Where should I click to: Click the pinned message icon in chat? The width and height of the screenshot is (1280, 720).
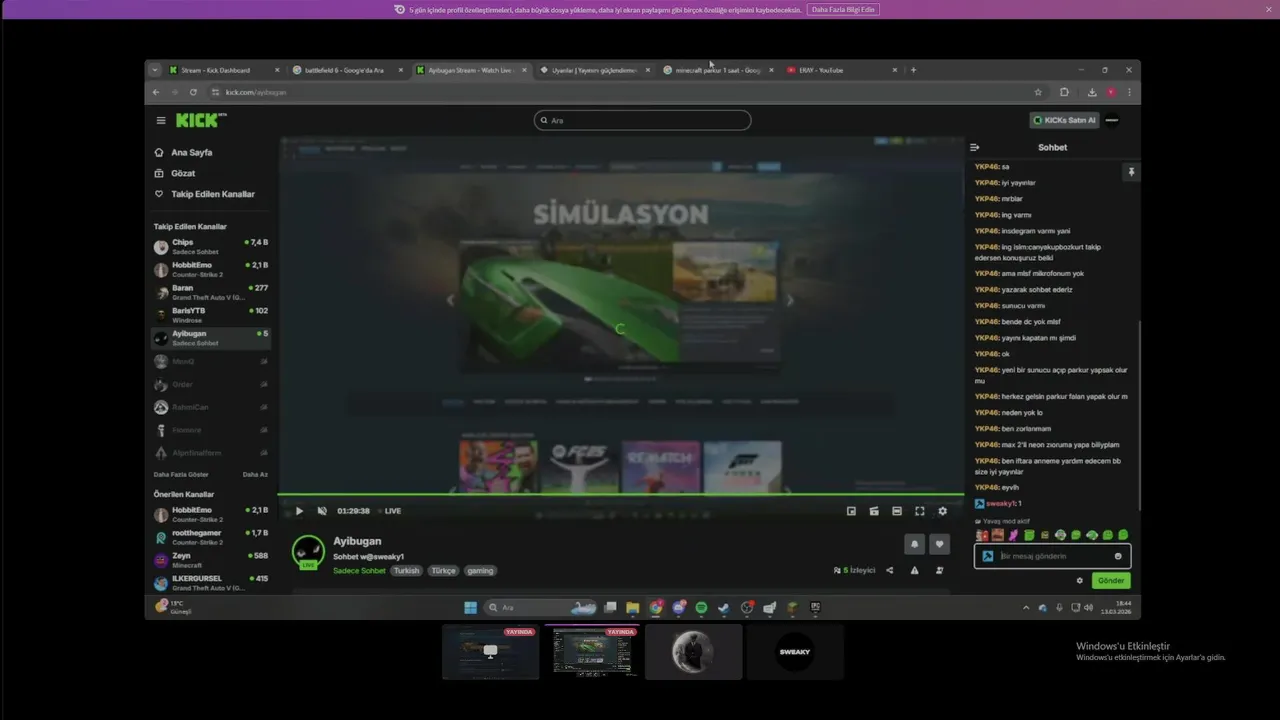(x=1131, y=172)
